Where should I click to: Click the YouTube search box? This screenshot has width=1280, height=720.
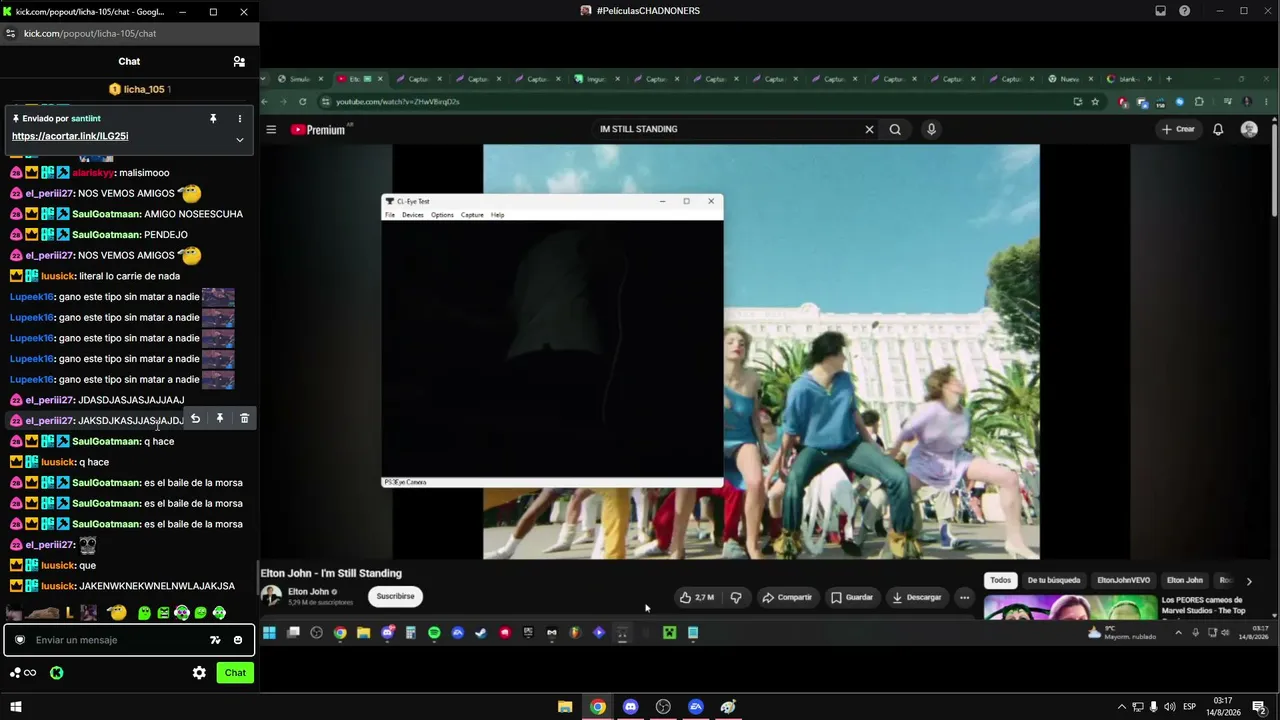pos(728,129)
